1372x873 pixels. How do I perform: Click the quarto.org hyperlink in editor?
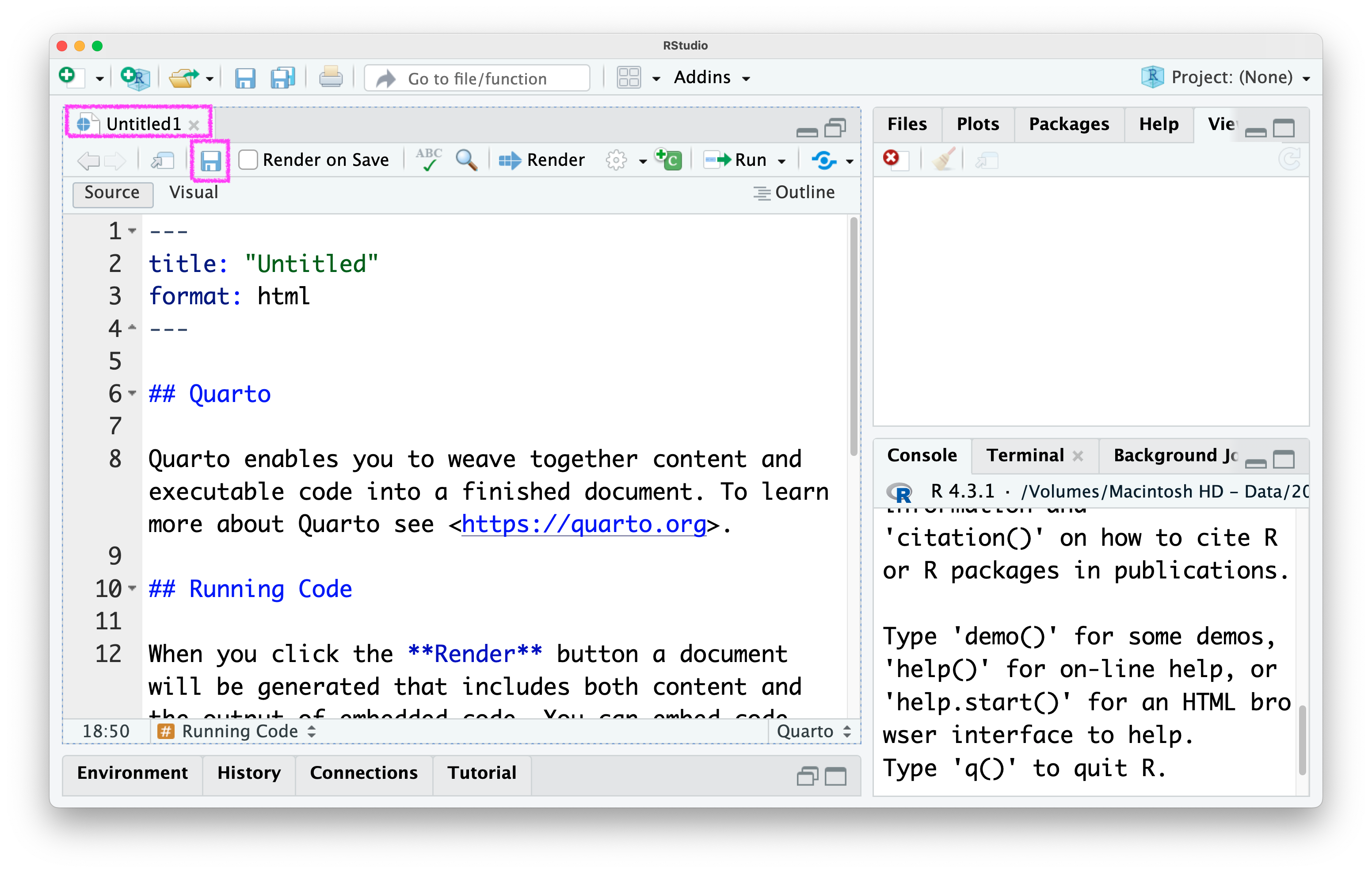click(583, 524)
